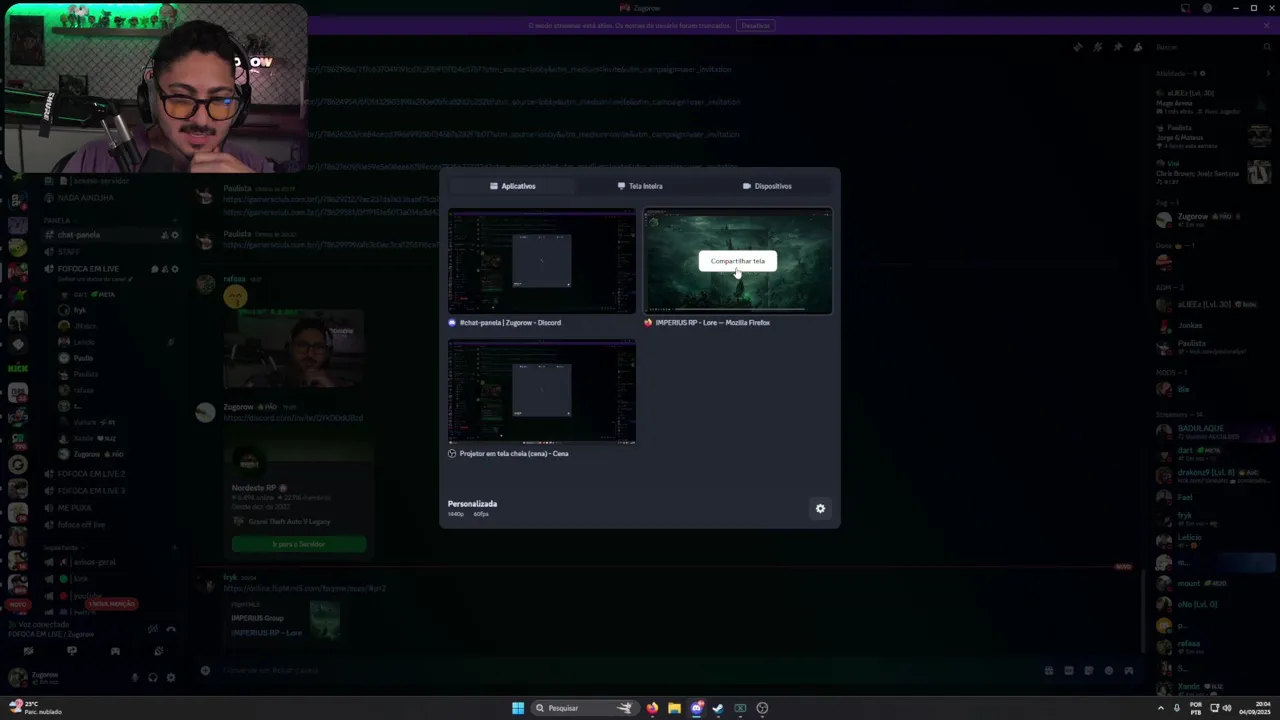Open OBS Studio from the taskbar
Screen dimensions: 1280x720
762,708
